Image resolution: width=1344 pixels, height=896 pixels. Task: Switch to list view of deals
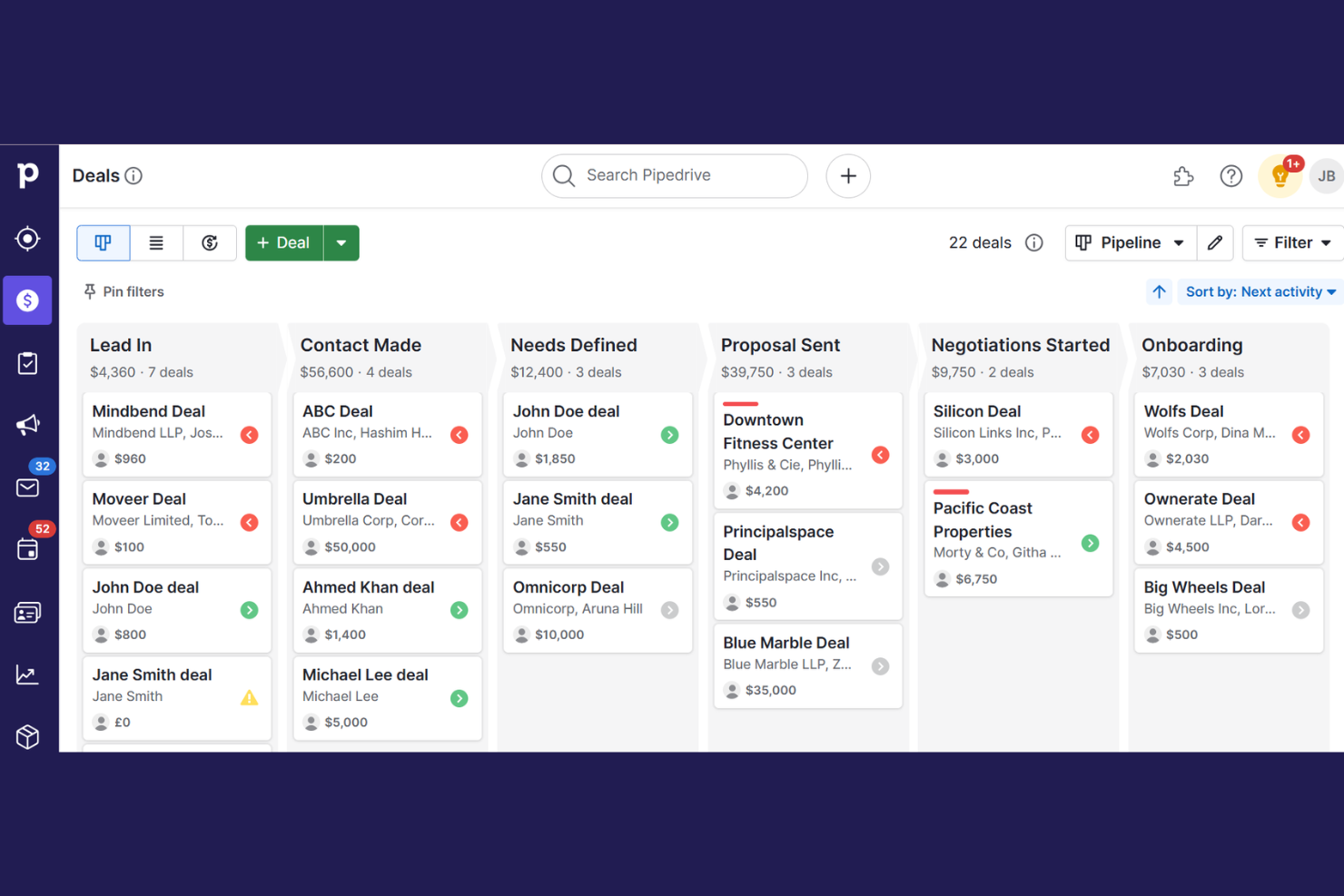tap(156, 242)
